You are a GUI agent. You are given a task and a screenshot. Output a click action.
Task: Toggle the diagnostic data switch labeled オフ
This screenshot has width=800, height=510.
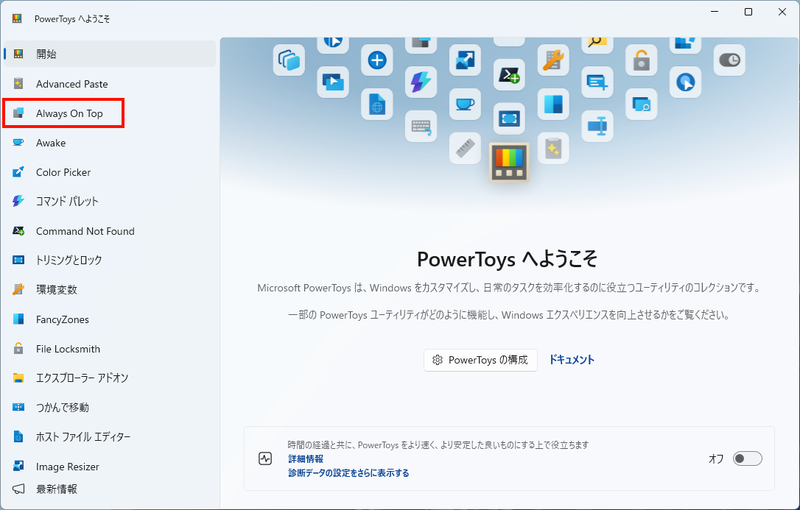747,458
